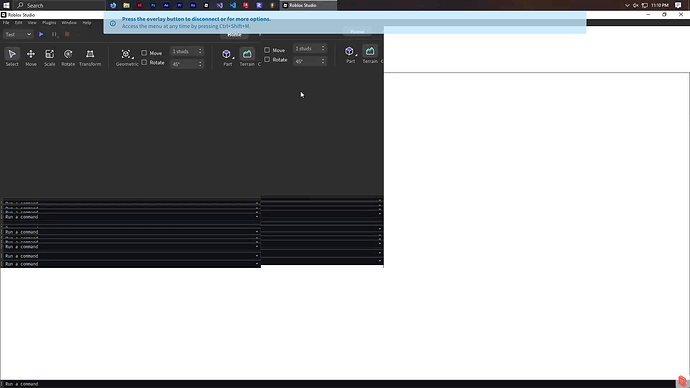
Task: Open the Geometric mode dropdown arrow
Action: coord(133,58)
